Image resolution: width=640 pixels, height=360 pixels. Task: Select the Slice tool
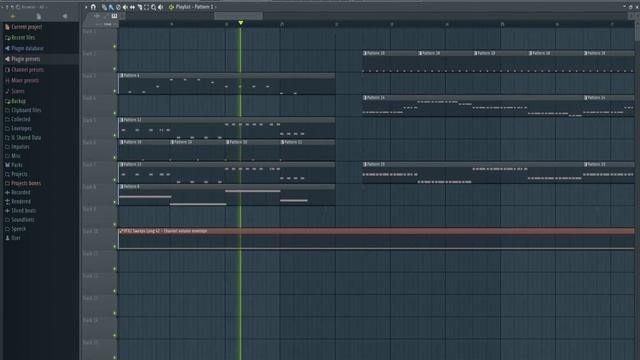(140, 7)
